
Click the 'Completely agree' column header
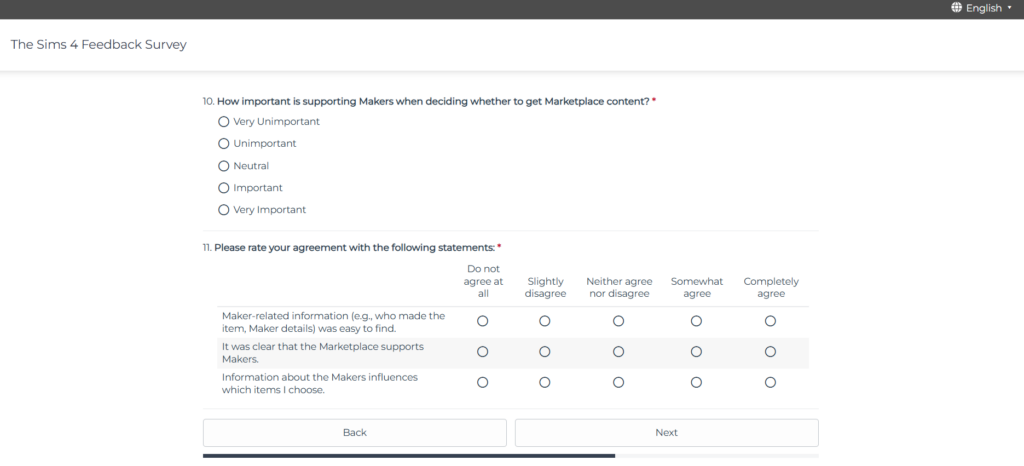click(771, 287)
